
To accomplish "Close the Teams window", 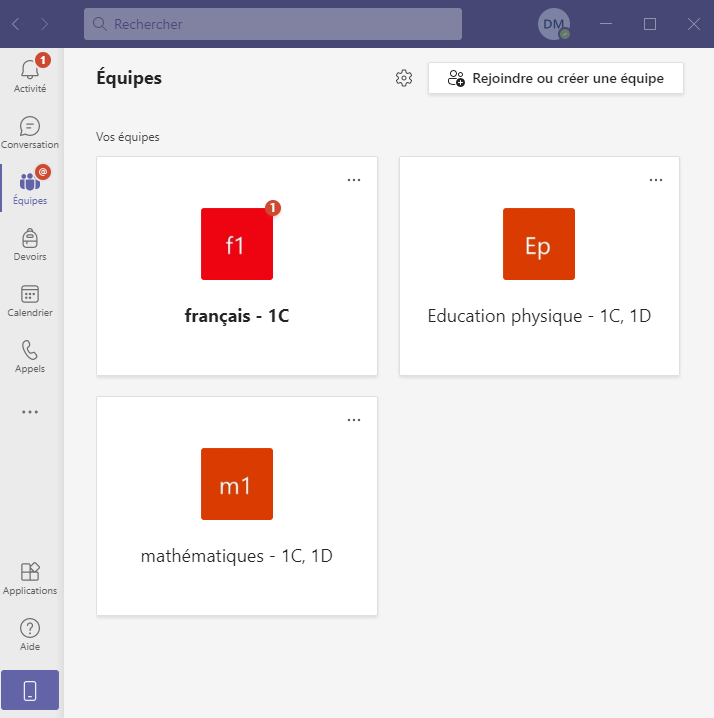I will point(694,24).
